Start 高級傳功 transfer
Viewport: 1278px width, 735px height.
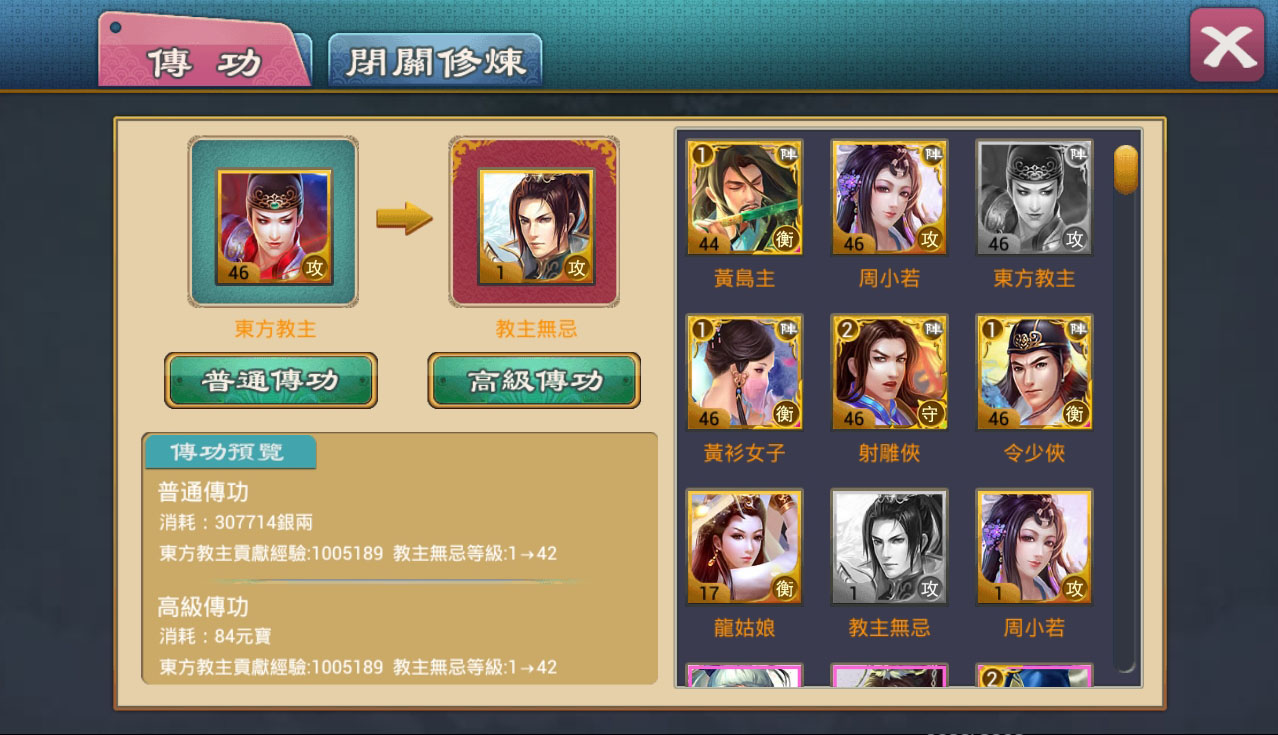[x=534, y=380]
